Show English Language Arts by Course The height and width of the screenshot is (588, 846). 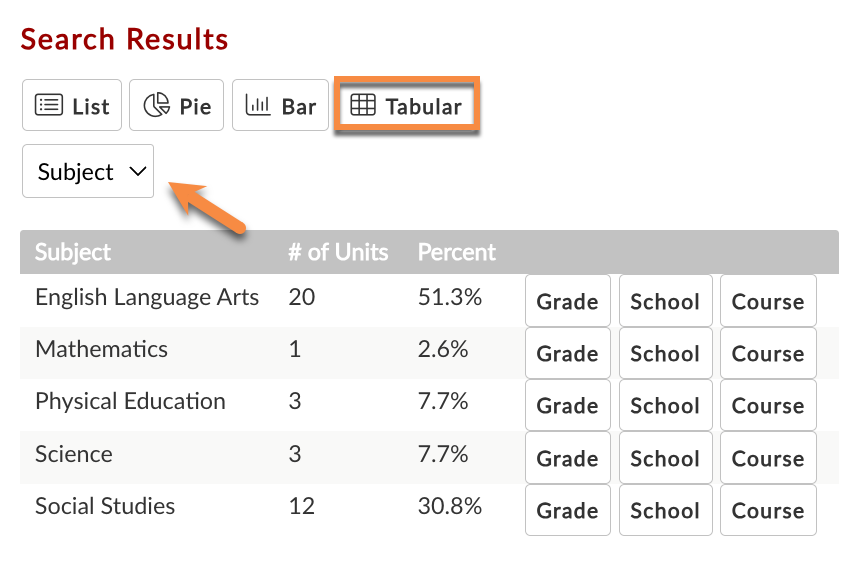tap(768, 301)
